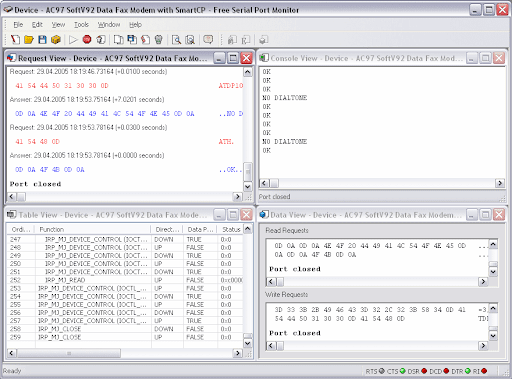This screenshot has height=379, width=512.
Task: Click the 'Write Requests' label in Data View
Action: tap(286, 294)
